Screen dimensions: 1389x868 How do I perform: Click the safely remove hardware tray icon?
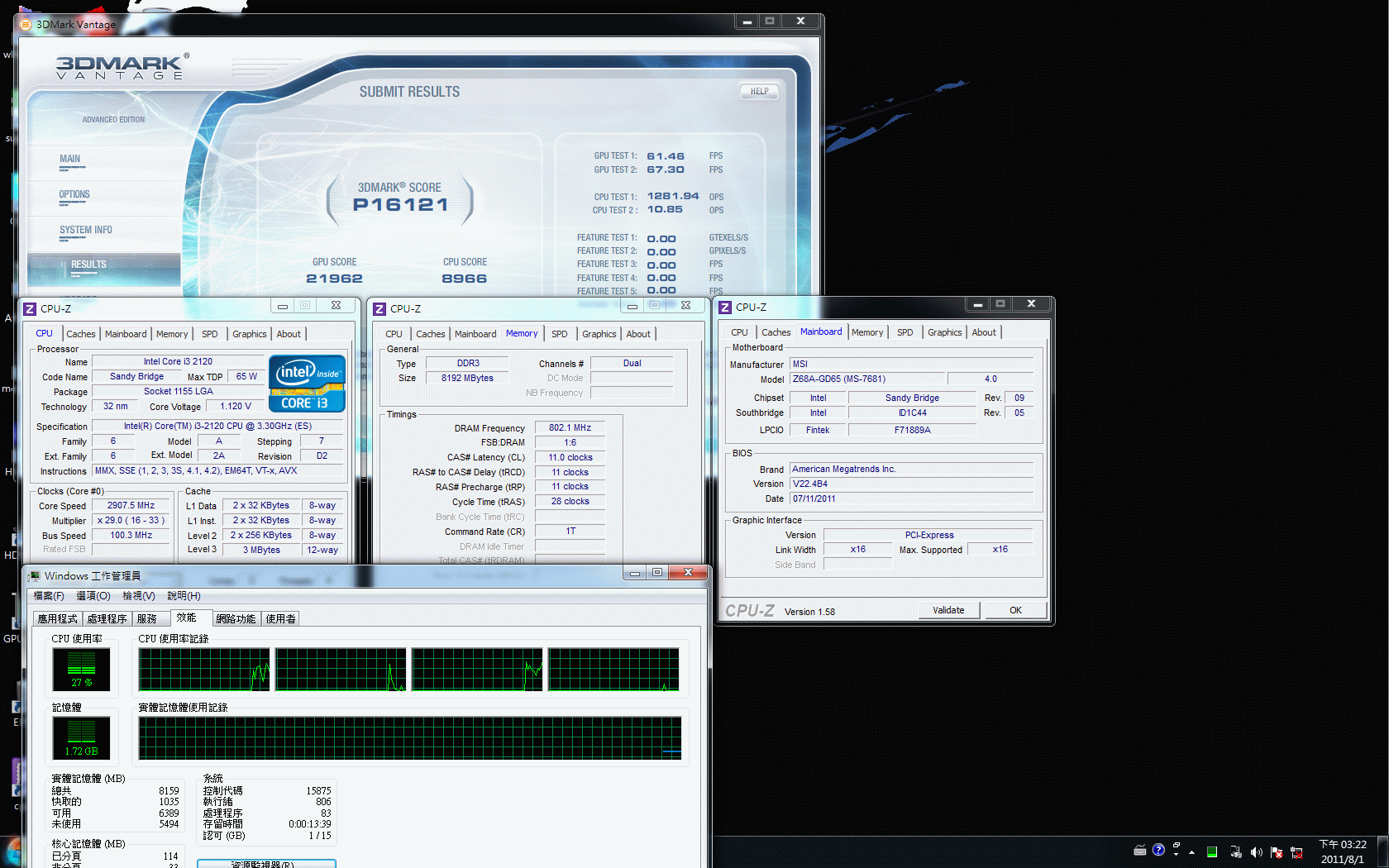coord(1235,852)
